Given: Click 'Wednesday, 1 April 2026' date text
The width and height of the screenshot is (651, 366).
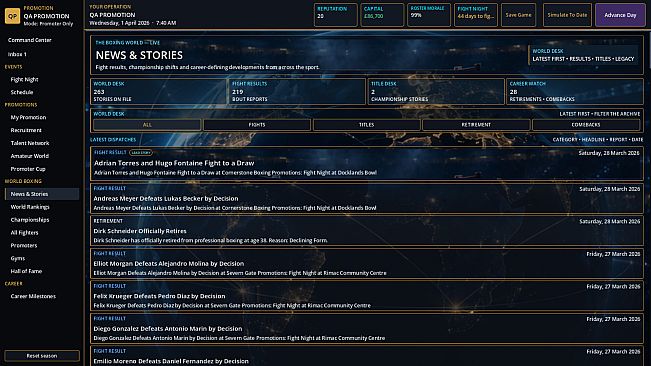Looking at the screenshot, I should click(x=119, y=23).
